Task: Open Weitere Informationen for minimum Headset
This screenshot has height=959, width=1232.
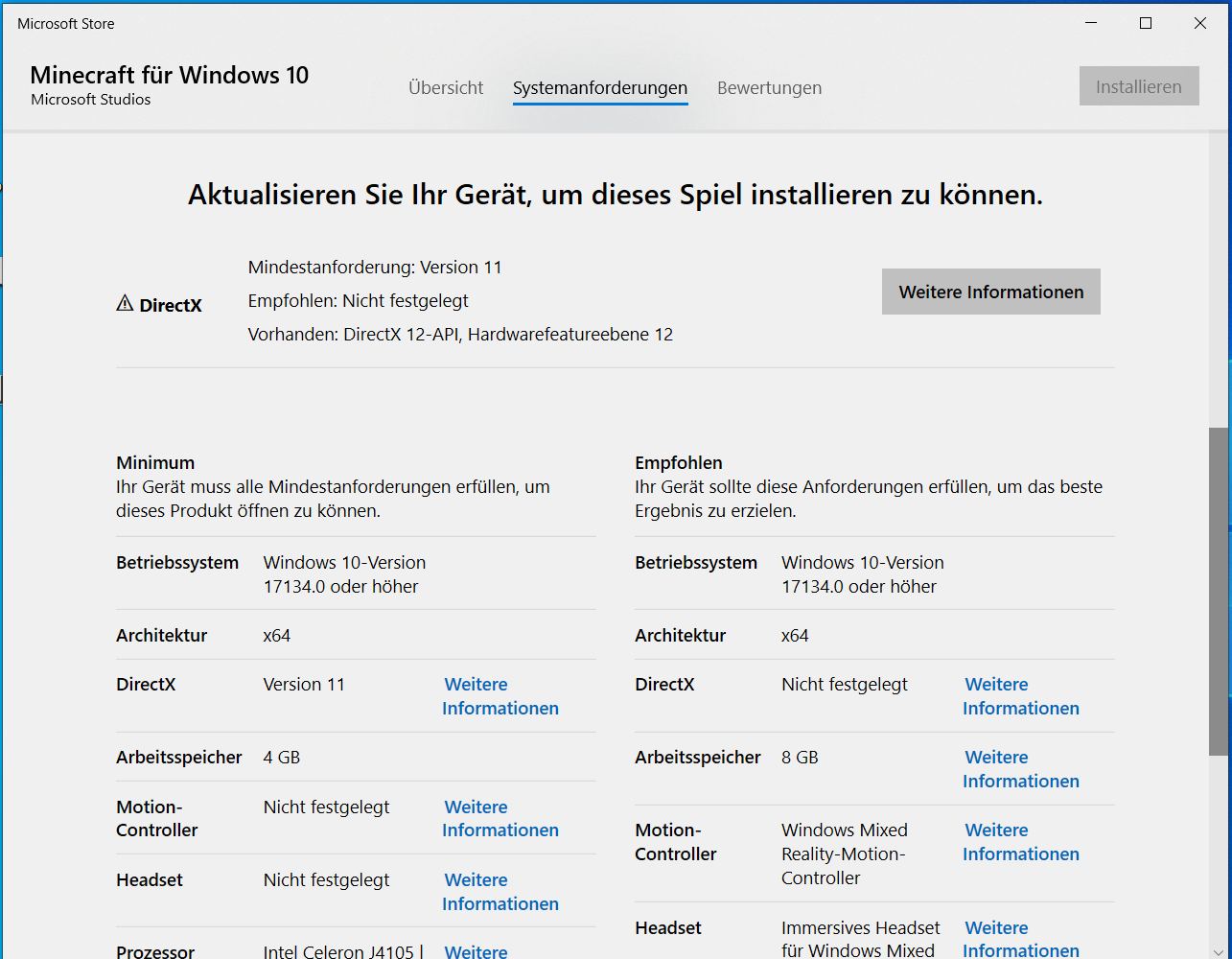Action: pos(500,892)
